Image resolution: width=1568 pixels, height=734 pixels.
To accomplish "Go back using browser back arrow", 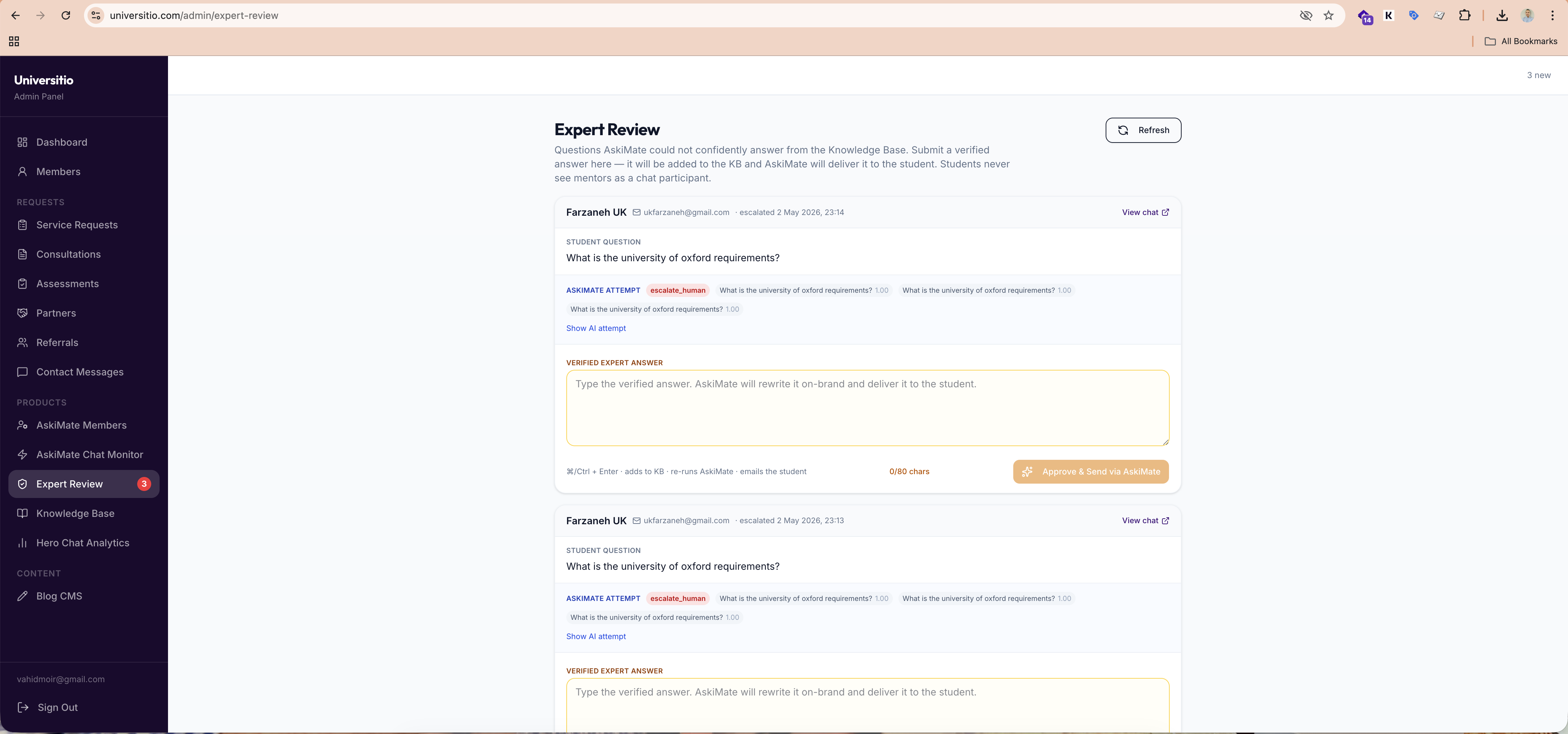I will point(16,15).
